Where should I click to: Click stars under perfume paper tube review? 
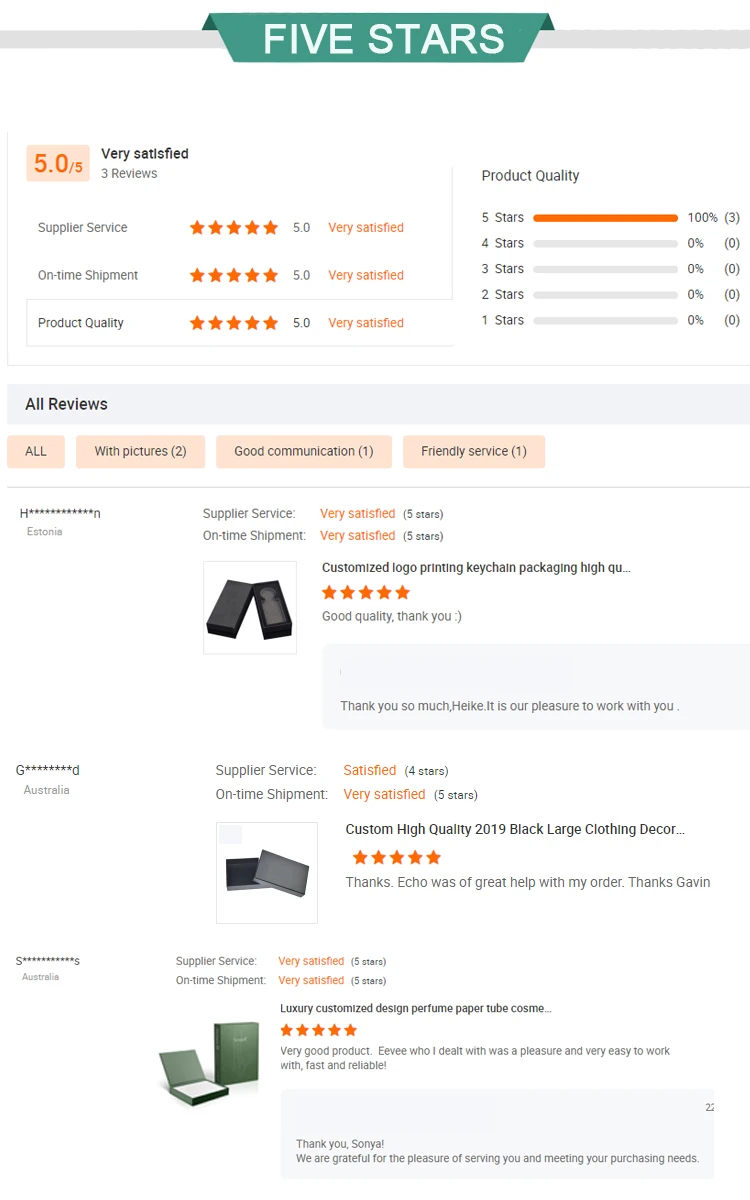pos(319,1030)
